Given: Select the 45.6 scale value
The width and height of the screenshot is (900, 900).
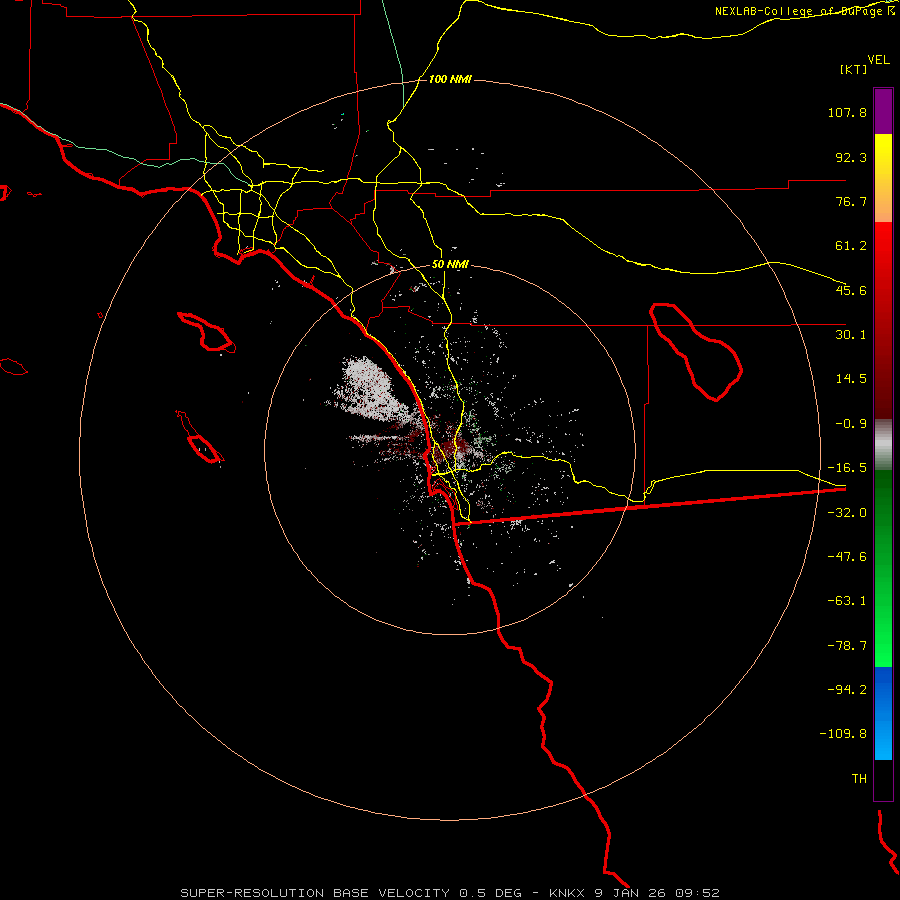Looking at the screenshot, I should pos(851,290).
